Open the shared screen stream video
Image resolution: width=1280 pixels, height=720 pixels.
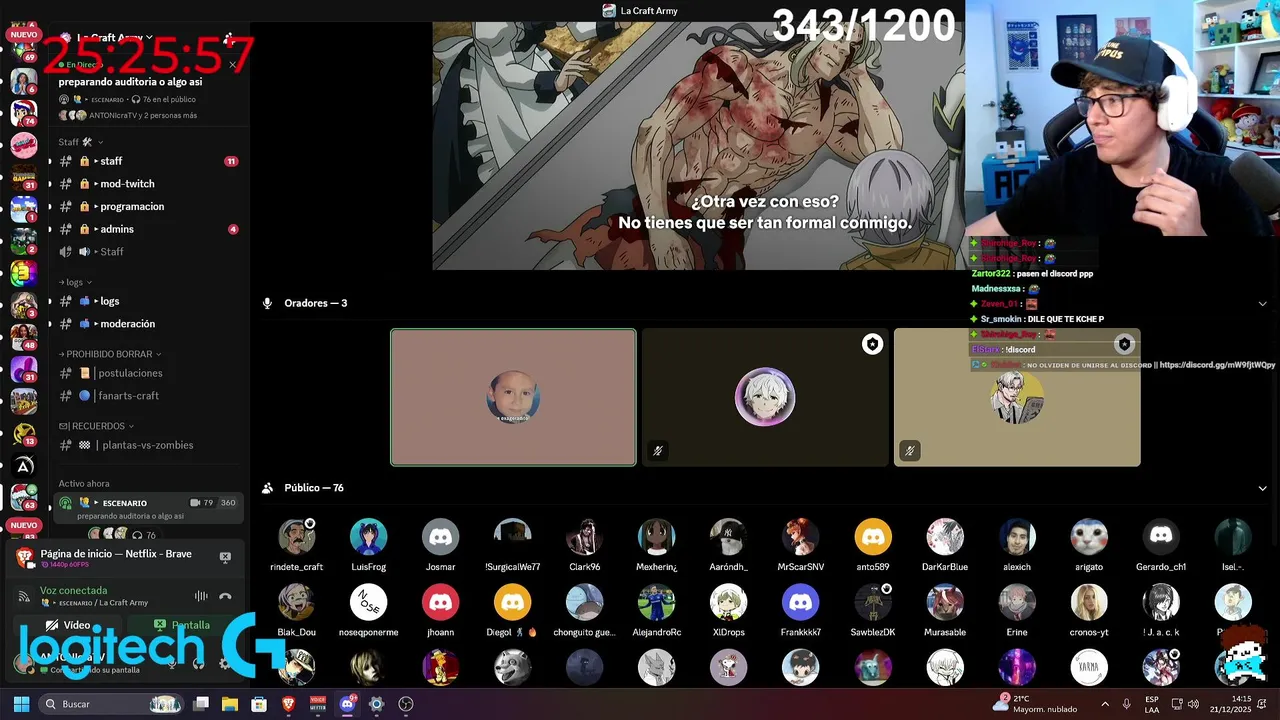pyautogui.click(x=698, y=146)
